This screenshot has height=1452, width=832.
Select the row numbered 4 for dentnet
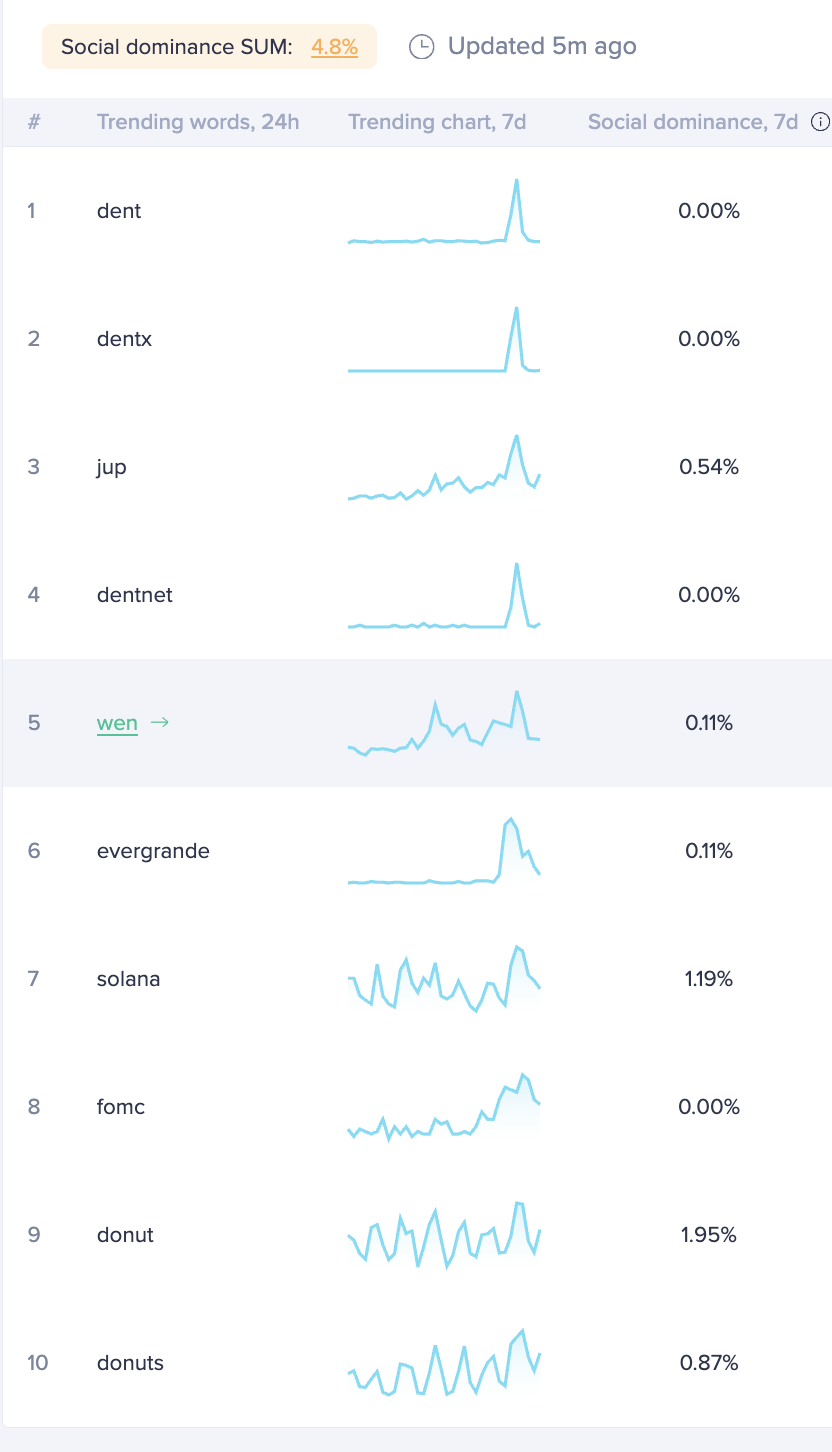pyautogui.click(x=34, y=595)
